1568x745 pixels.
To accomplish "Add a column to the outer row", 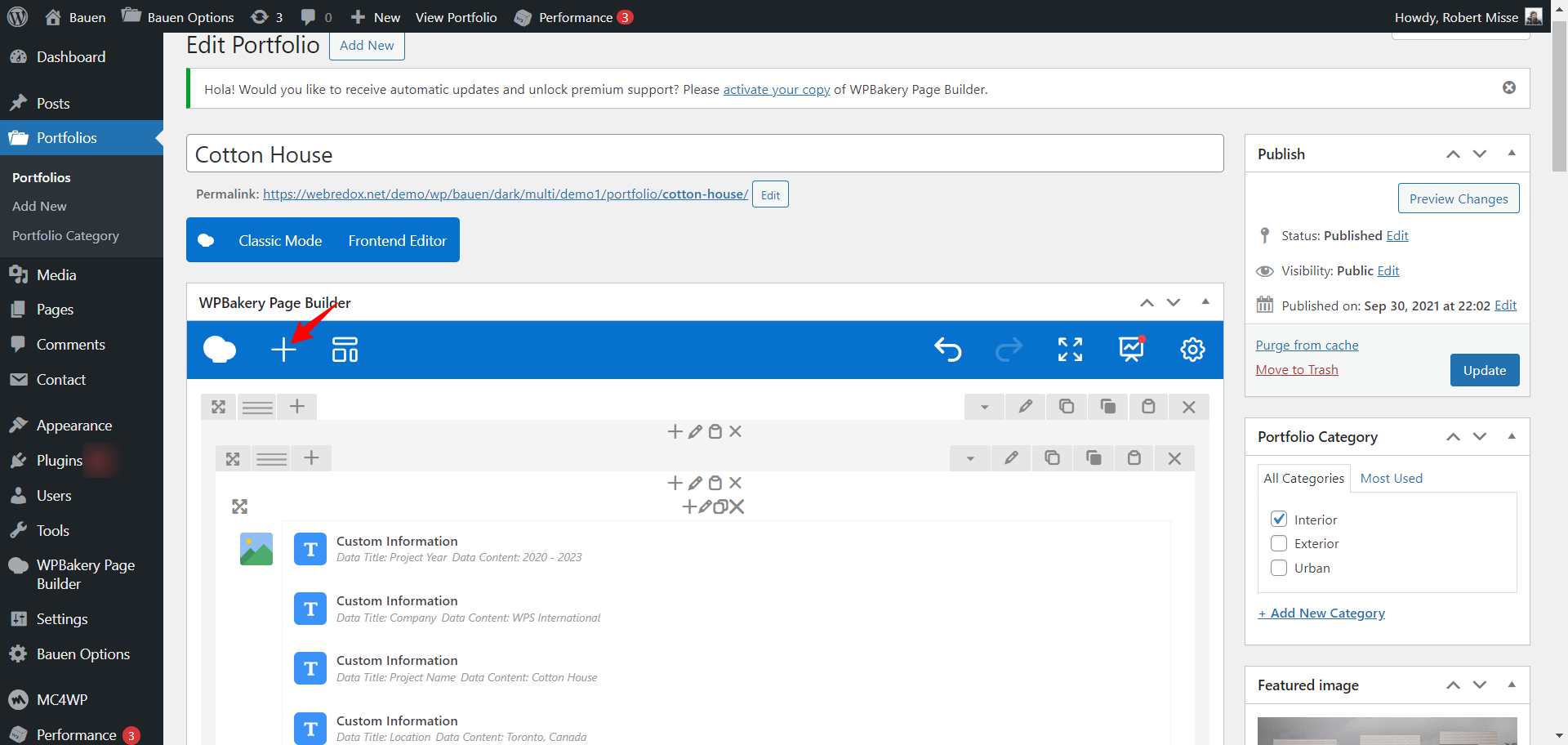I will click(297, 406).
